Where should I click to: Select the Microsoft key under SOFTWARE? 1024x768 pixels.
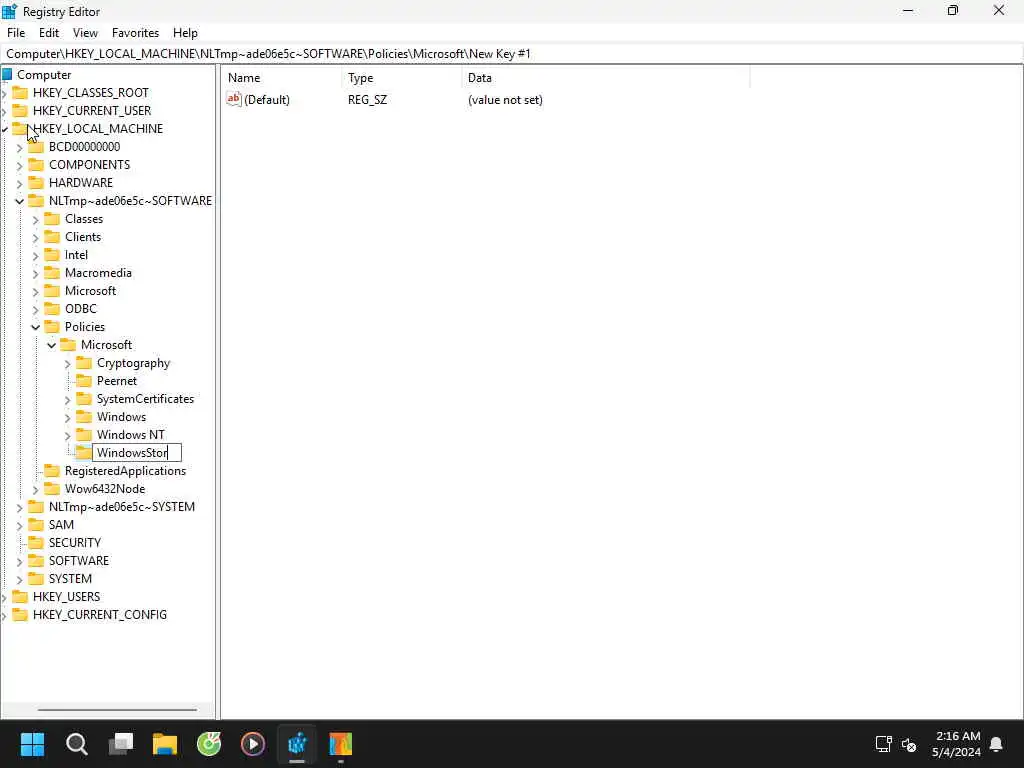(90, 291)
